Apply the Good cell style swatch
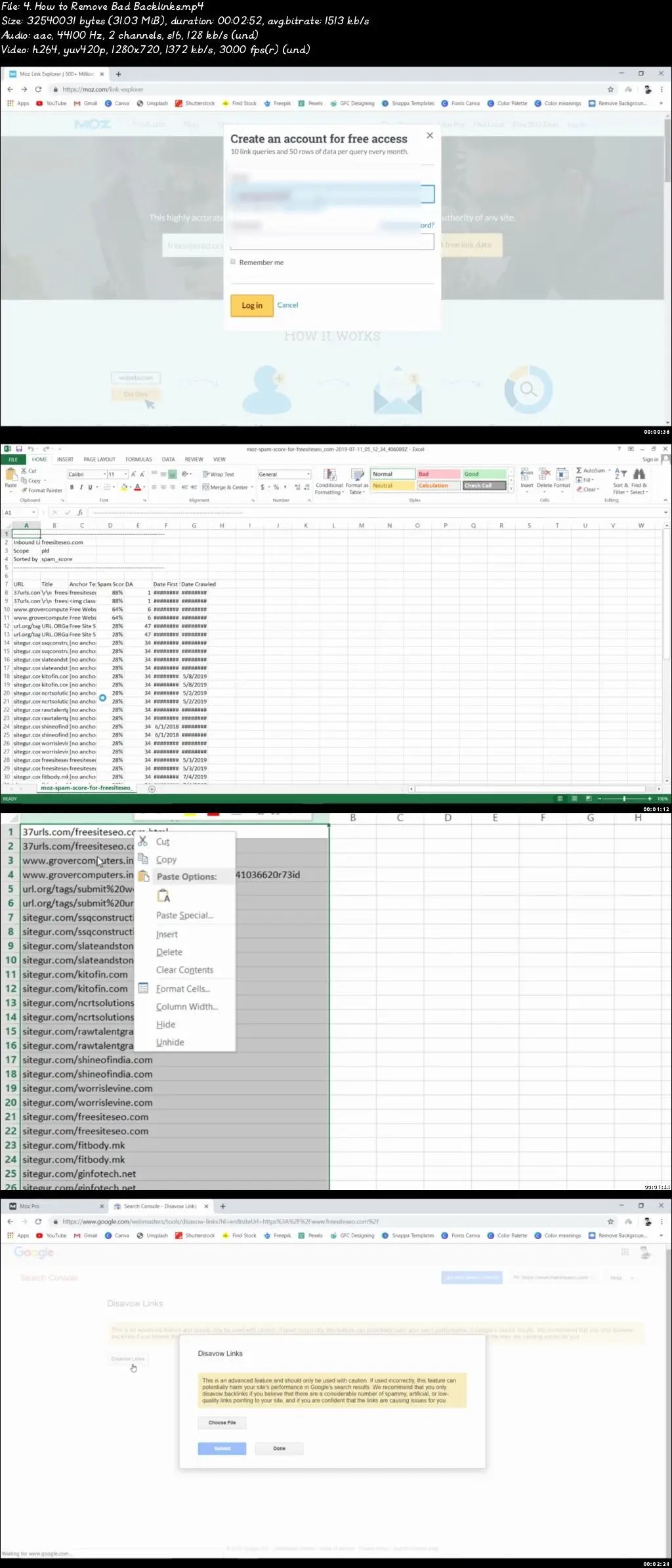672x1568 pixels. [x=484, y=474]
